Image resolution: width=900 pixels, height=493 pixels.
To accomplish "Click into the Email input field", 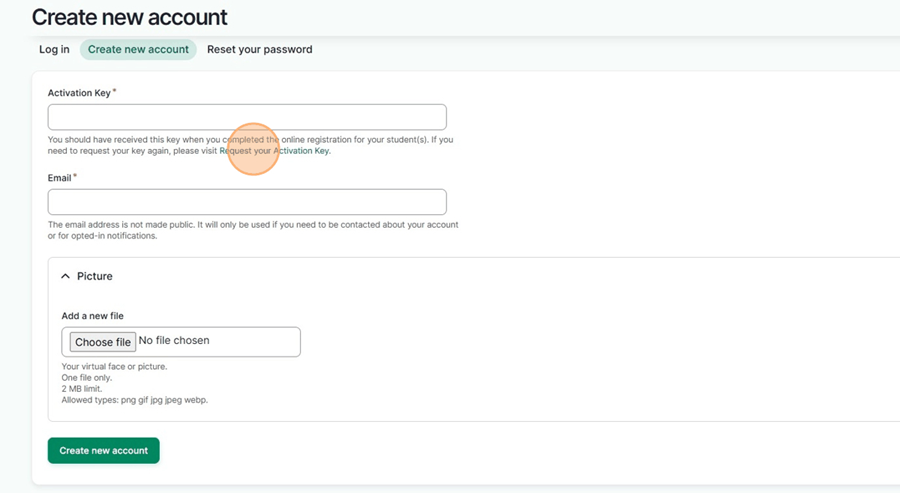I will pos(247,202).
